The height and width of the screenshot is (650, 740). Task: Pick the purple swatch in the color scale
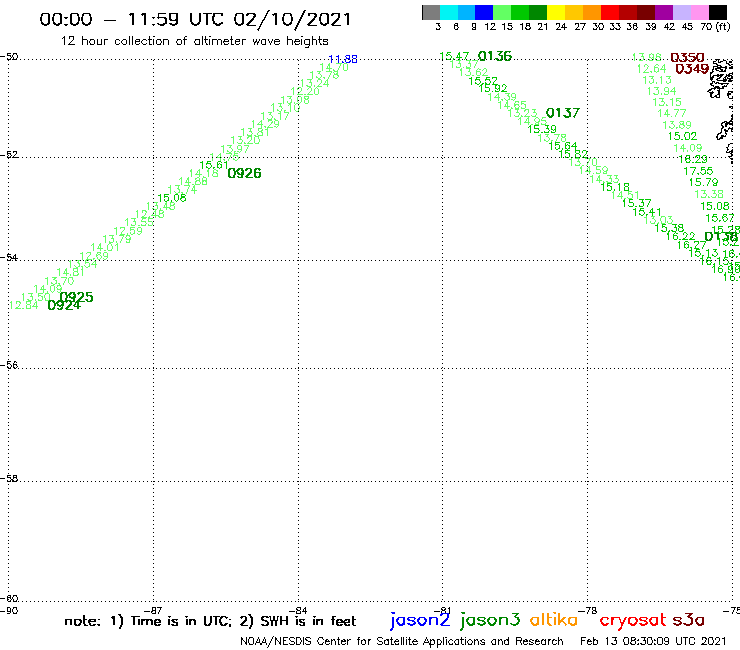pyautogui.click(x=664, y=12)
